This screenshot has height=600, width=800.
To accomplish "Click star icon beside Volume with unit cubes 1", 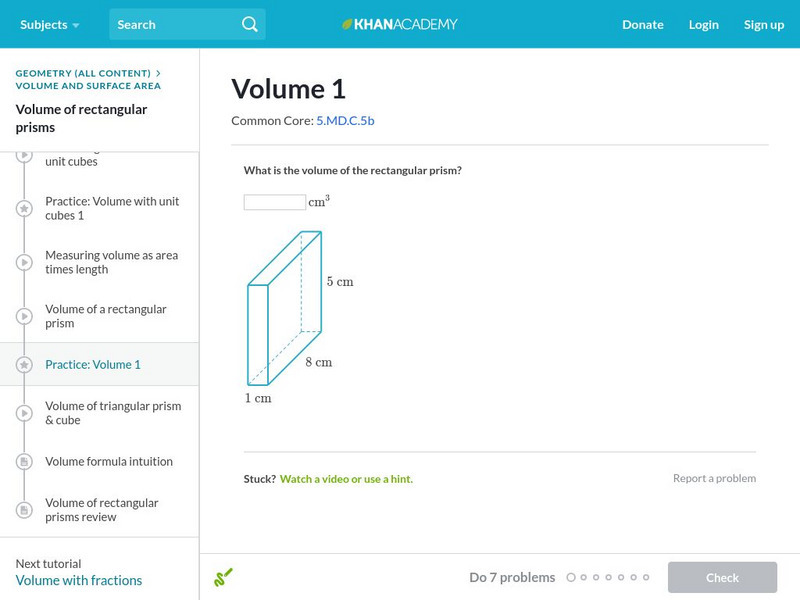I will click(24, 208).
